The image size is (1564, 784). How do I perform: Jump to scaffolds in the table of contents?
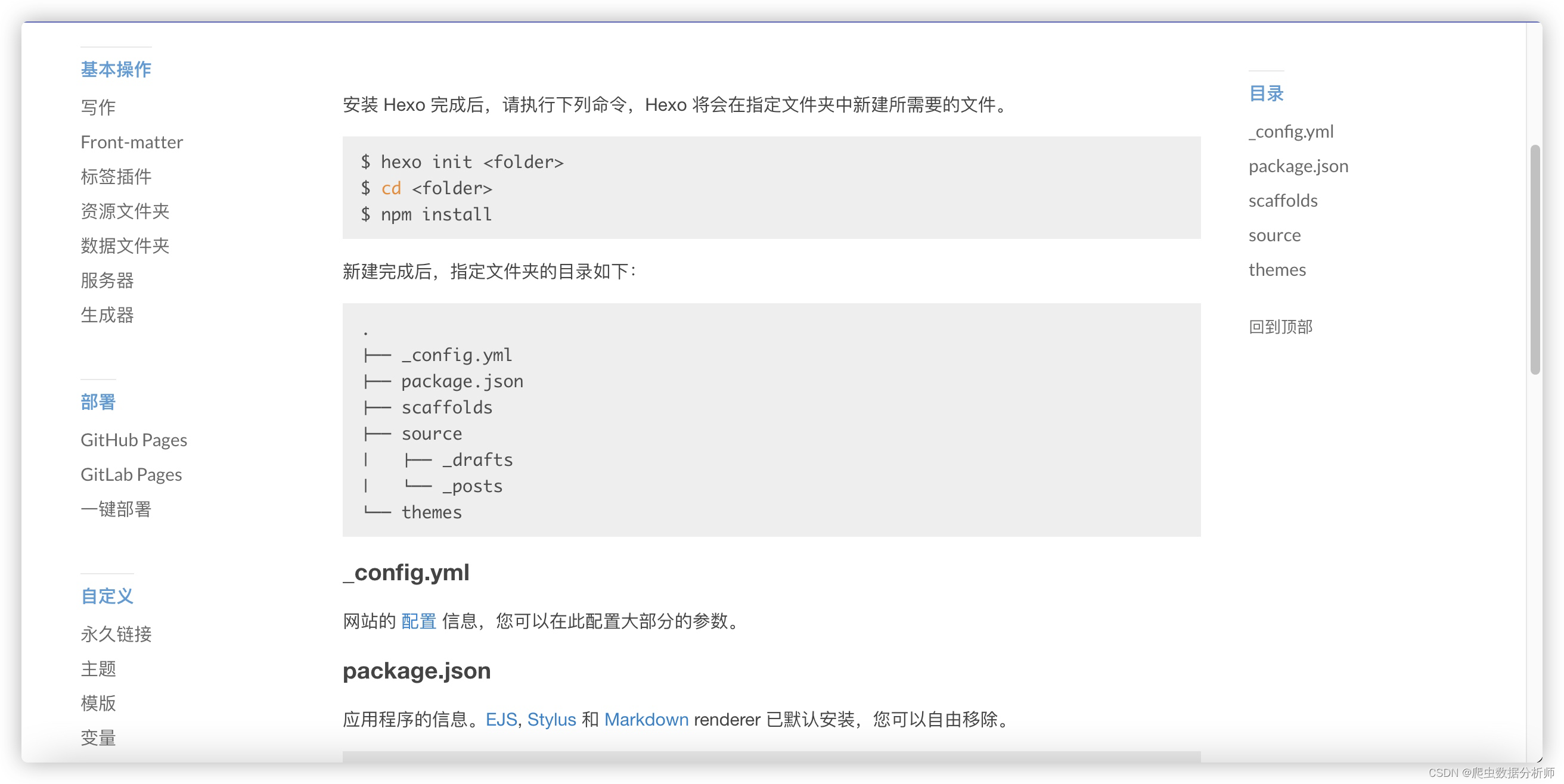(1283, 201)
